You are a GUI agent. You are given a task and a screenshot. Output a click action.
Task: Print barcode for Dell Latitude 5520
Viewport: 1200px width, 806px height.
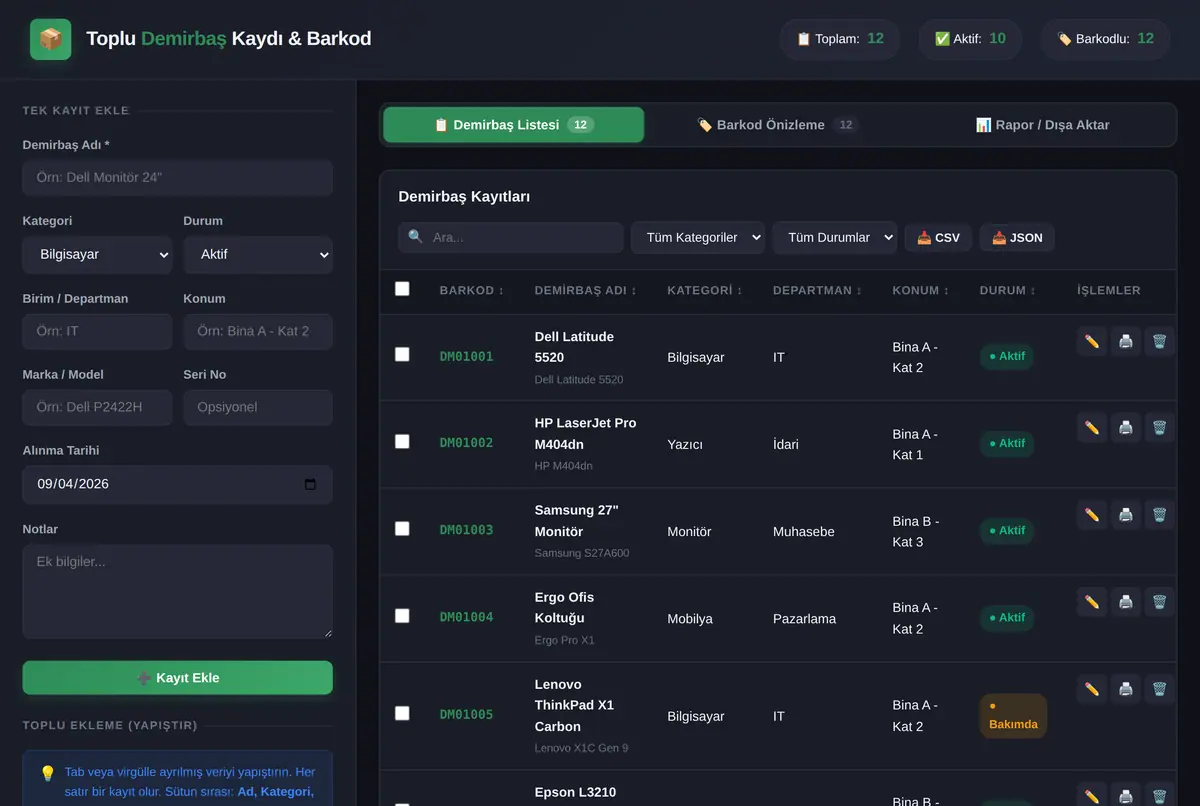[1126, 341]
